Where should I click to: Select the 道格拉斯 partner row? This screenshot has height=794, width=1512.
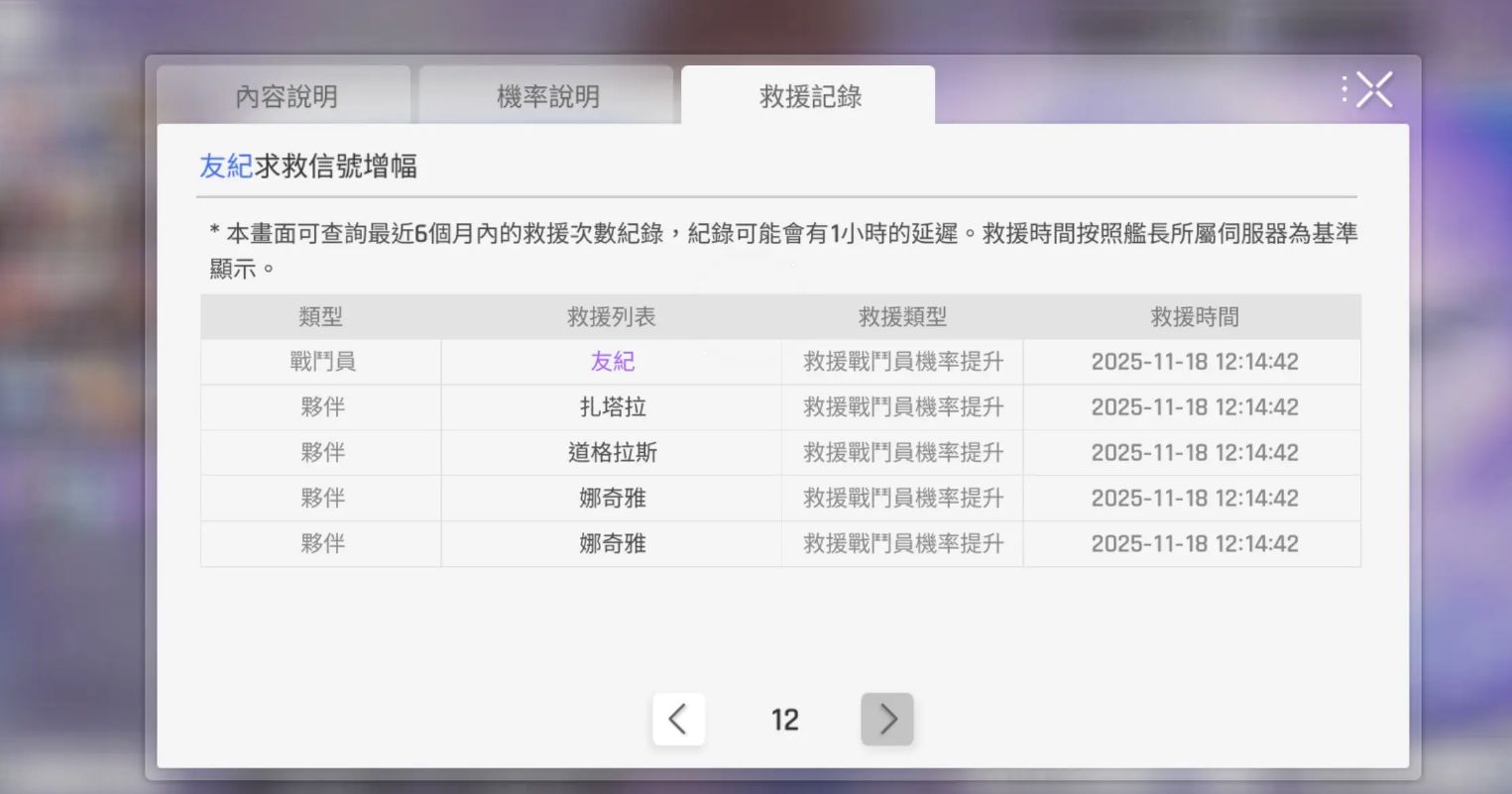coord(612,453)
